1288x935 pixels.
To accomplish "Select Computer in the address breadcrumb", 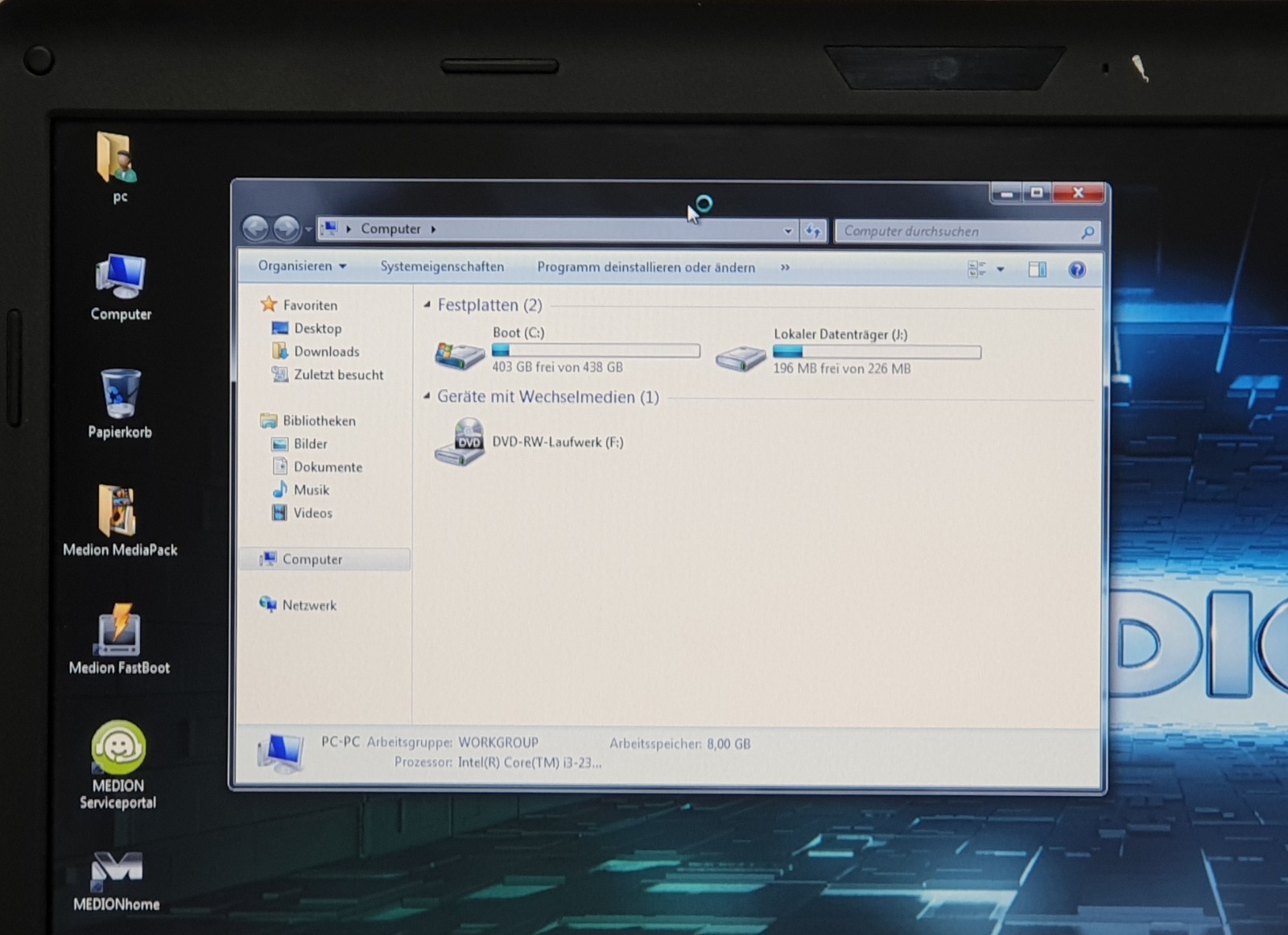I will (390, 229).
